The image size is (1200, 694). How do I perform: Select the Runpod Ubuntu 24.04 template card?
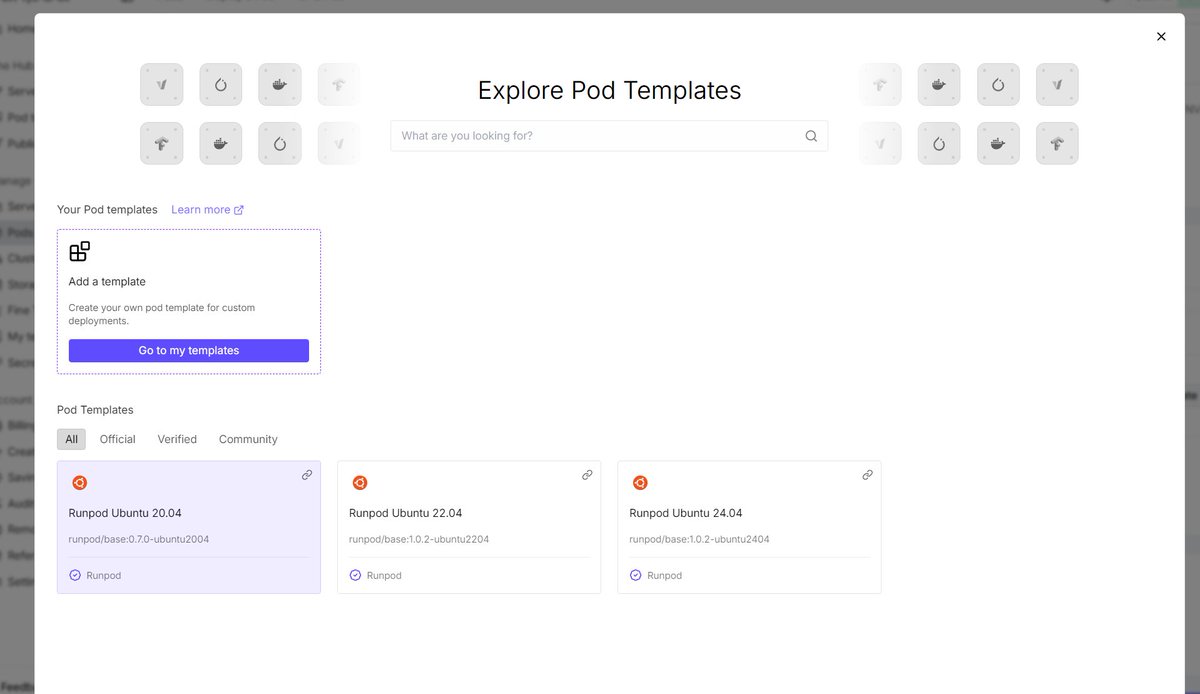pos(749,527)
